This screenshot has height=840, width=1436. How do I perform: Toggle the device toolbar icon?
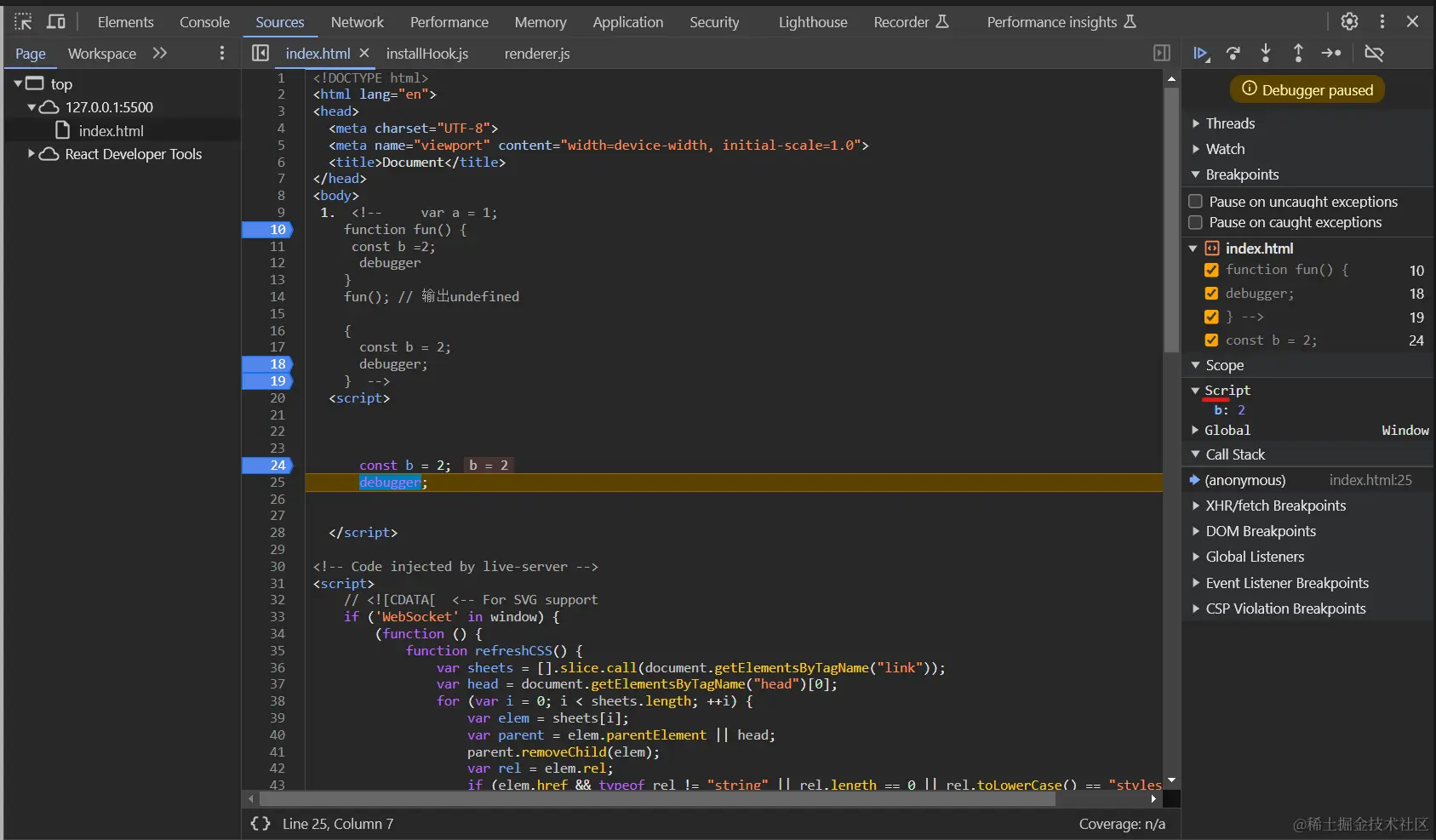point(56,22)
